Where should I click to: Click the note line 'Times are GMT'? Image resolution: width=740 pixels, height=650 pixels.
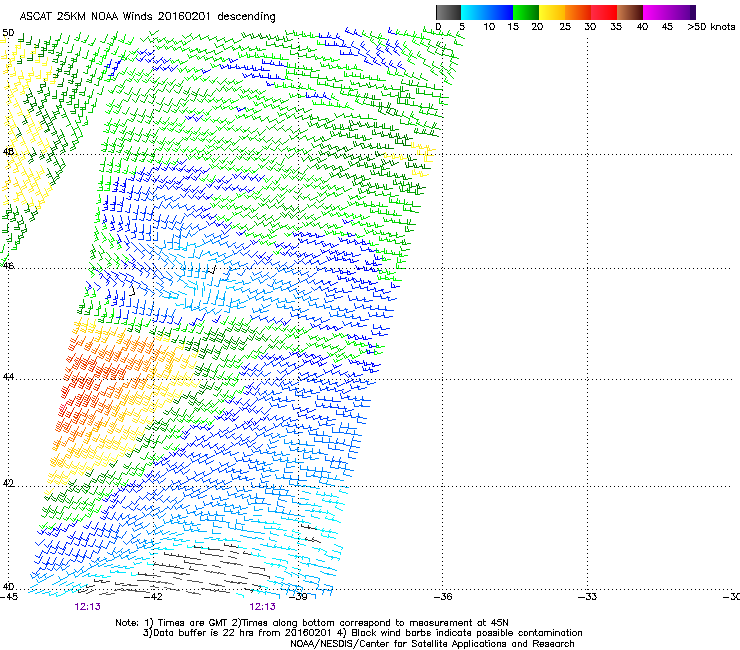click(192, 623)
